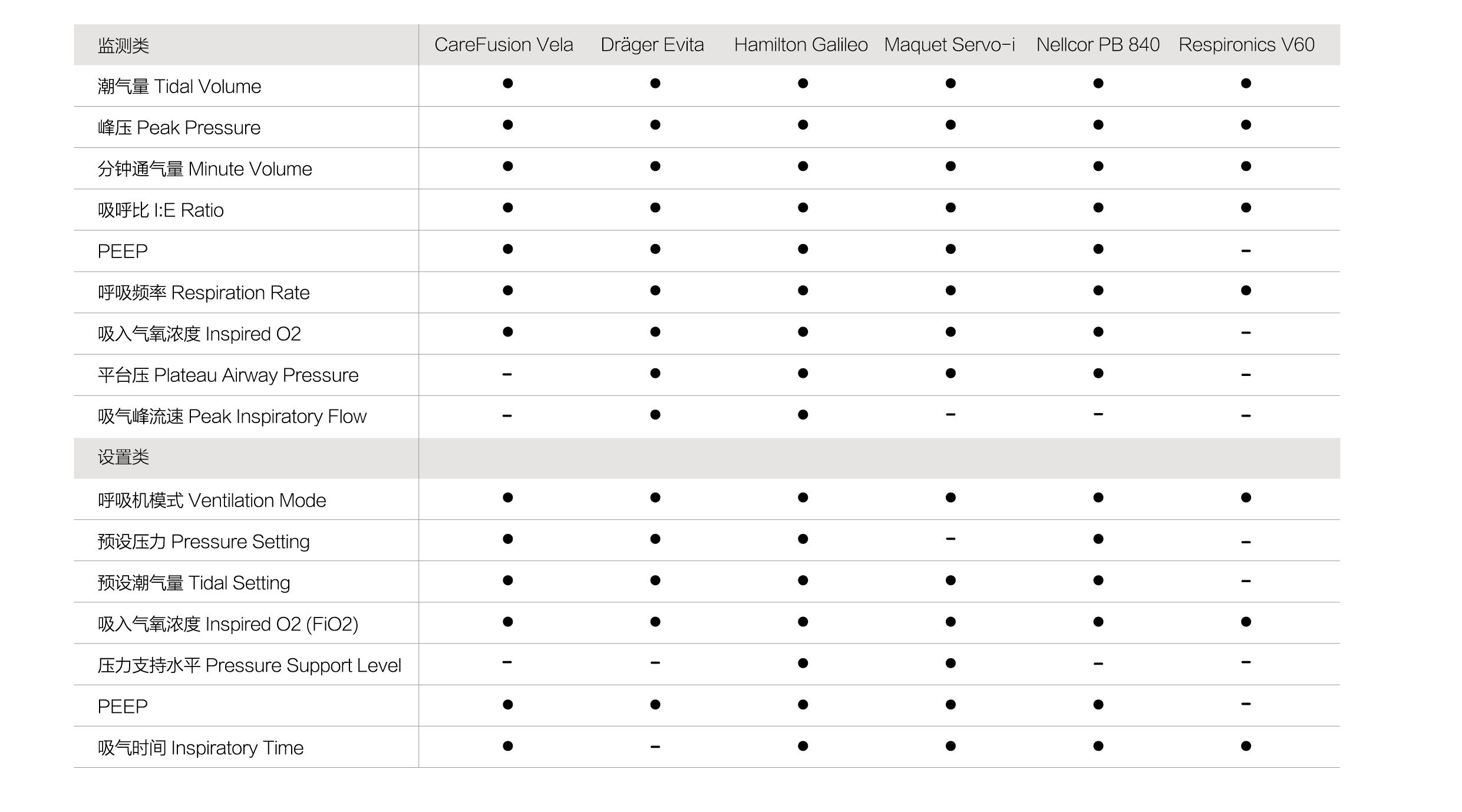The height and width of the screenshot is (812, 1462).
Task: Click the Pressure Support Level label
Action: 249,665
